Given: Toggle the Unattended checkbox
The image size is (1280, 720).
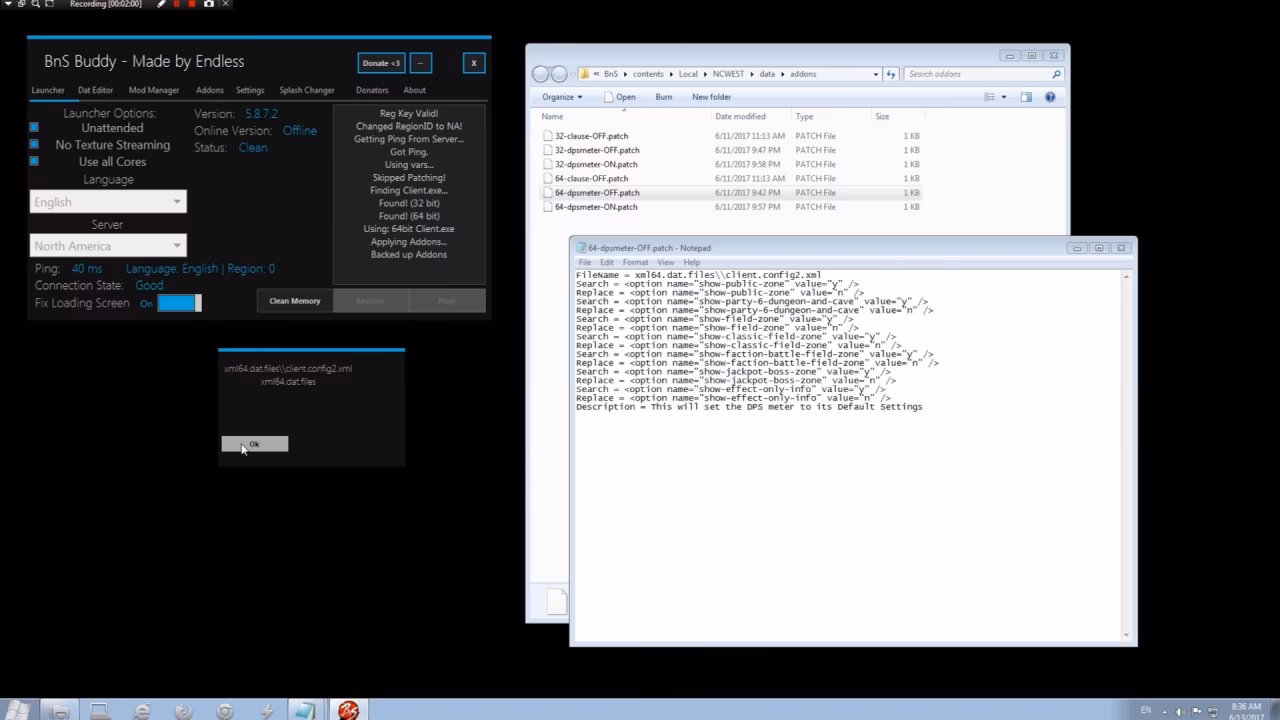Looking at the screenshot, I should pyautogui.click(x=34, y=127).
